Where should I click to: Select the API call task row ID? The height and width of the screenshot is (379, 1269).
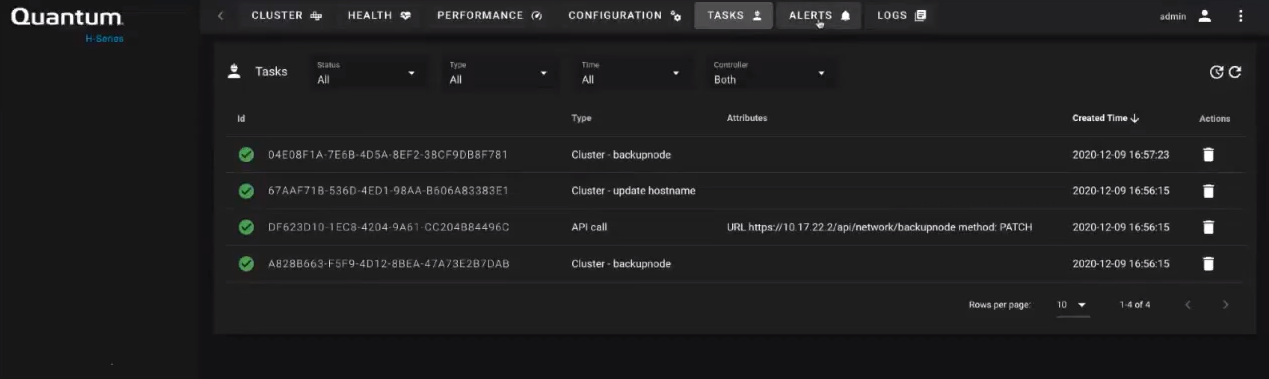389,227
